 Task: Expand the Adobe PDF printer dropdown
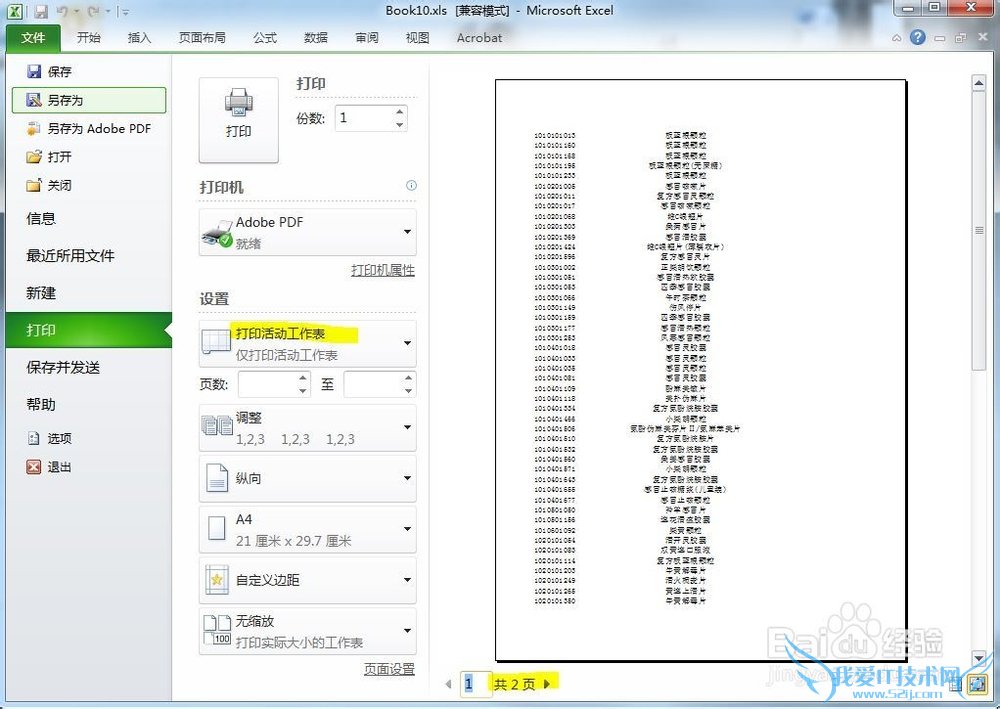pos(407,232)
